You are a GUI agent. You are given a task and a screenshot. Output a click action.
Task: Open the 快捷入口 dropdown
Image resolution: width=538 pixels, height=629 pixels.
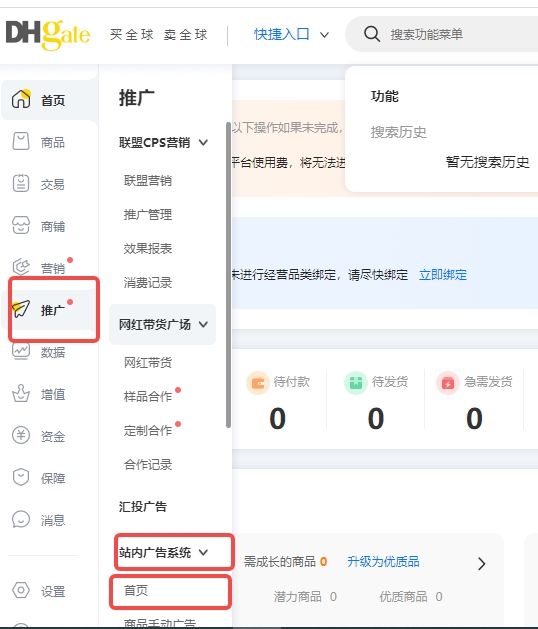pos(292,34)
